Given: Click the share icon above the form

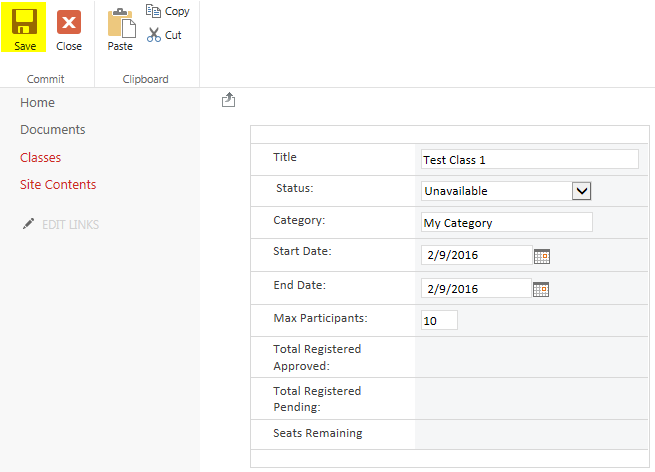Looking at the screenshot, I should click(228, 100).
